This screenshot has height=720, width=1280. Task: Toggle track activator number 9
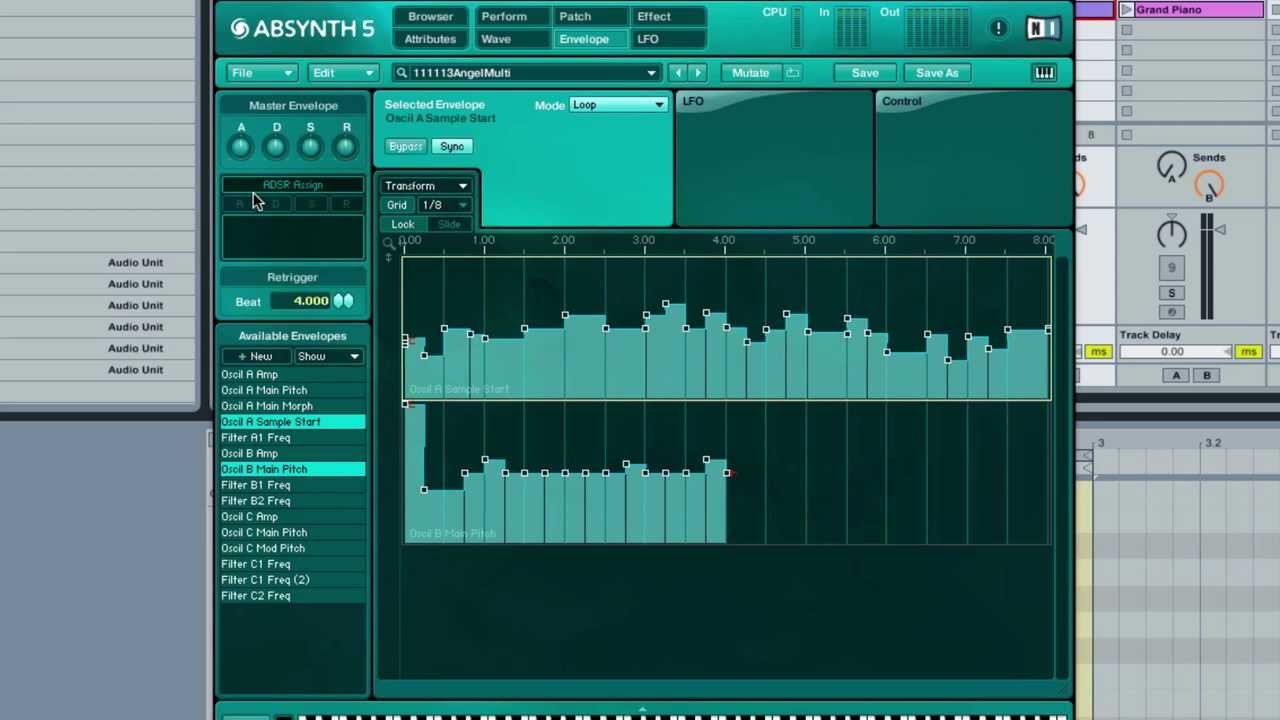[1171, 267]
